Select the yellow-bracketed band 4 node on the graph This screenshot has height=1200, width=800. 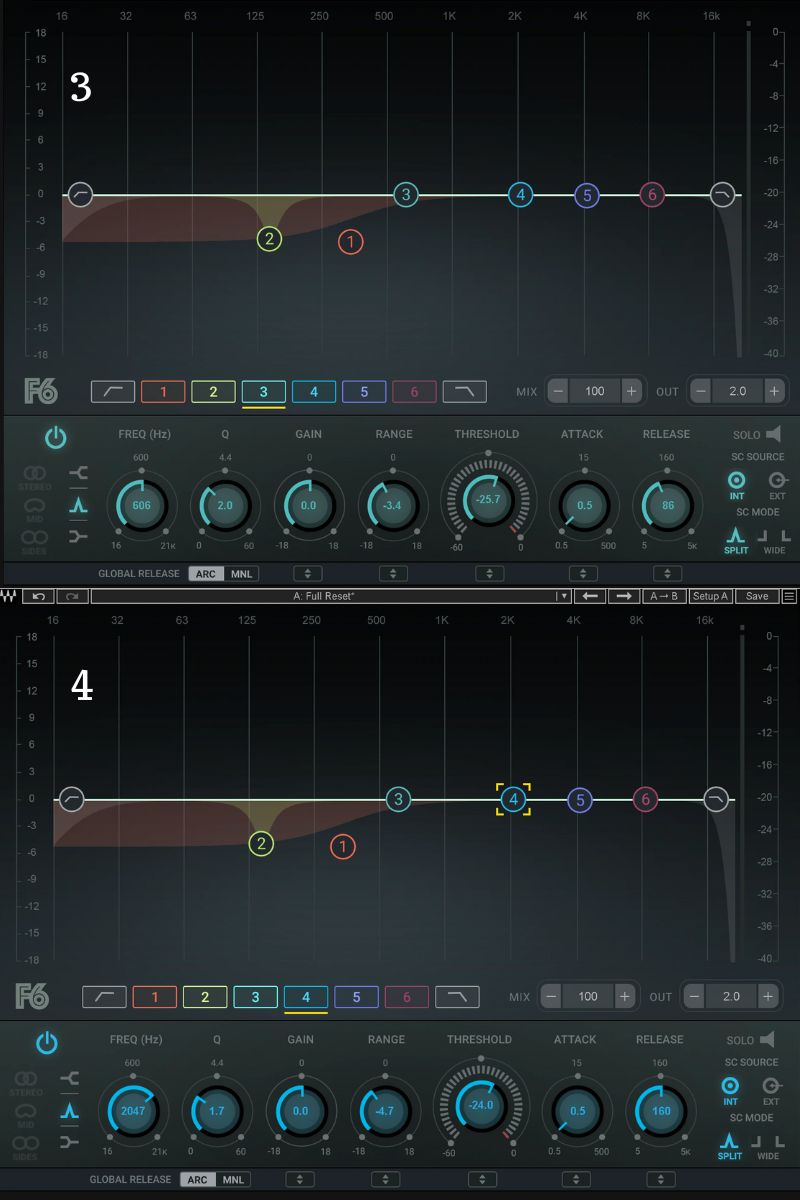click(513, 799)
